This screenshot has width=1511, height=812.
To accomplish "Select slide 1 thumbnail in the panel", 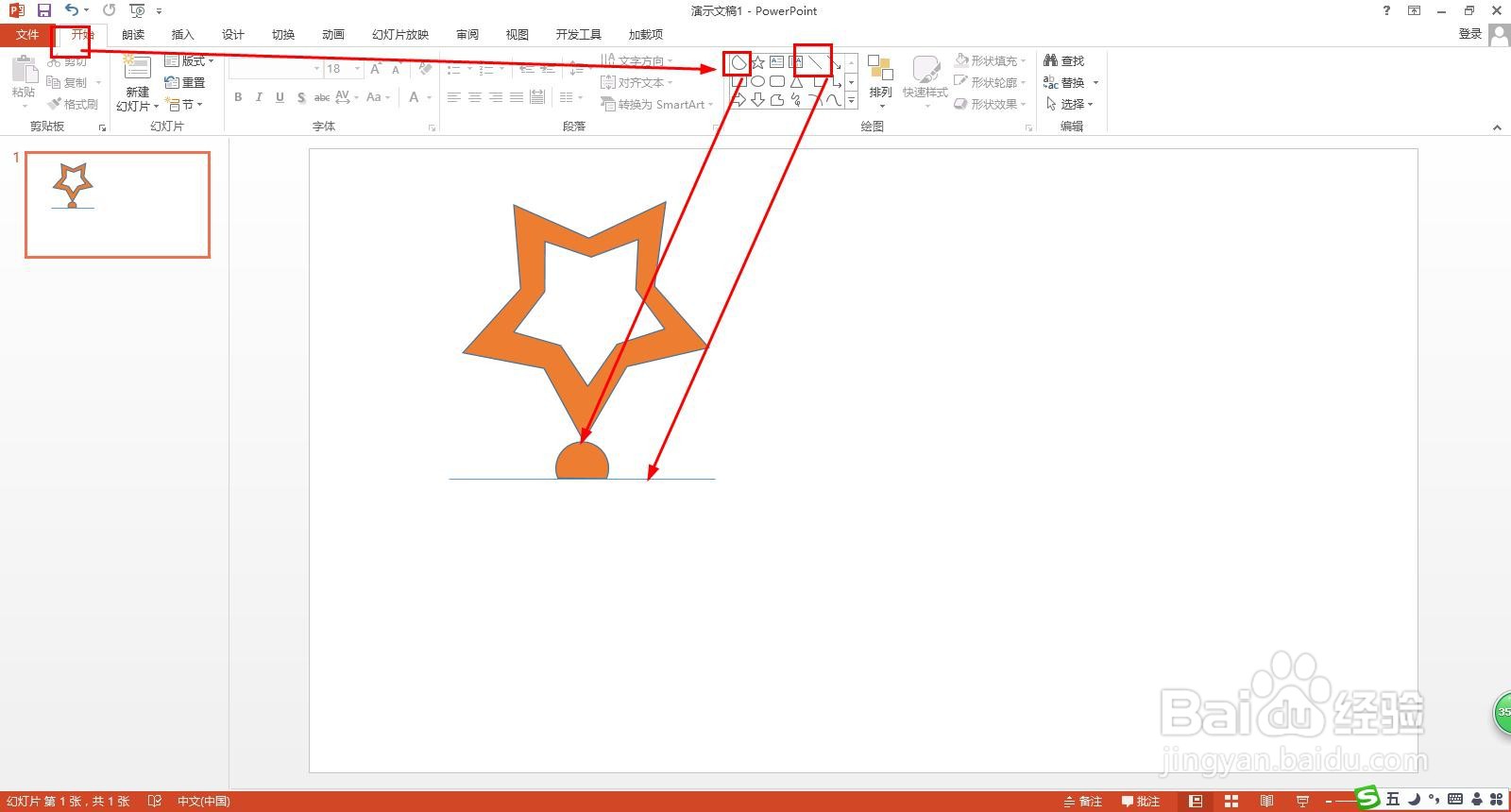I will pyautogui.click(x=117, y=204).
